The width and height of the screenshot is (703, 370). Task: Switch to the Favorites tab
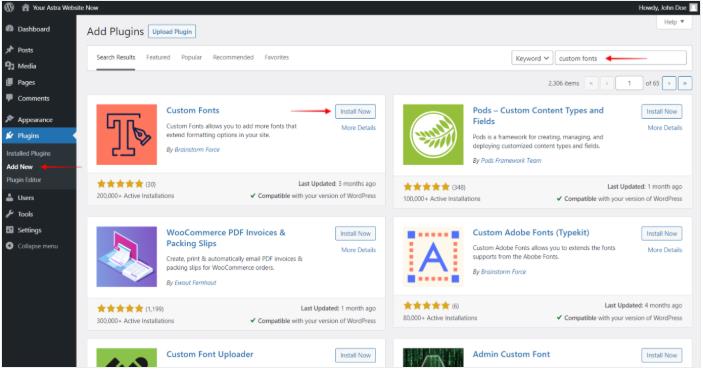pyautogui.click(x=277, y=57)
